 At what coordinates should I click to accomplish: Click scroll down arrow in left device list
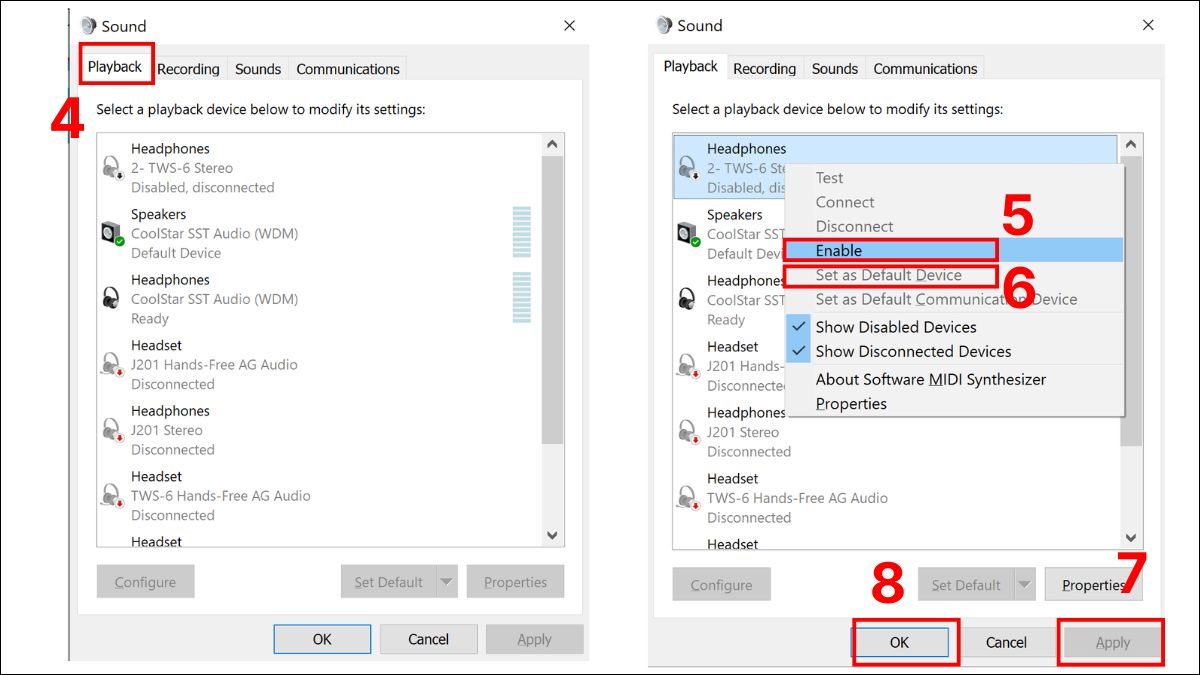pos(552,535)
